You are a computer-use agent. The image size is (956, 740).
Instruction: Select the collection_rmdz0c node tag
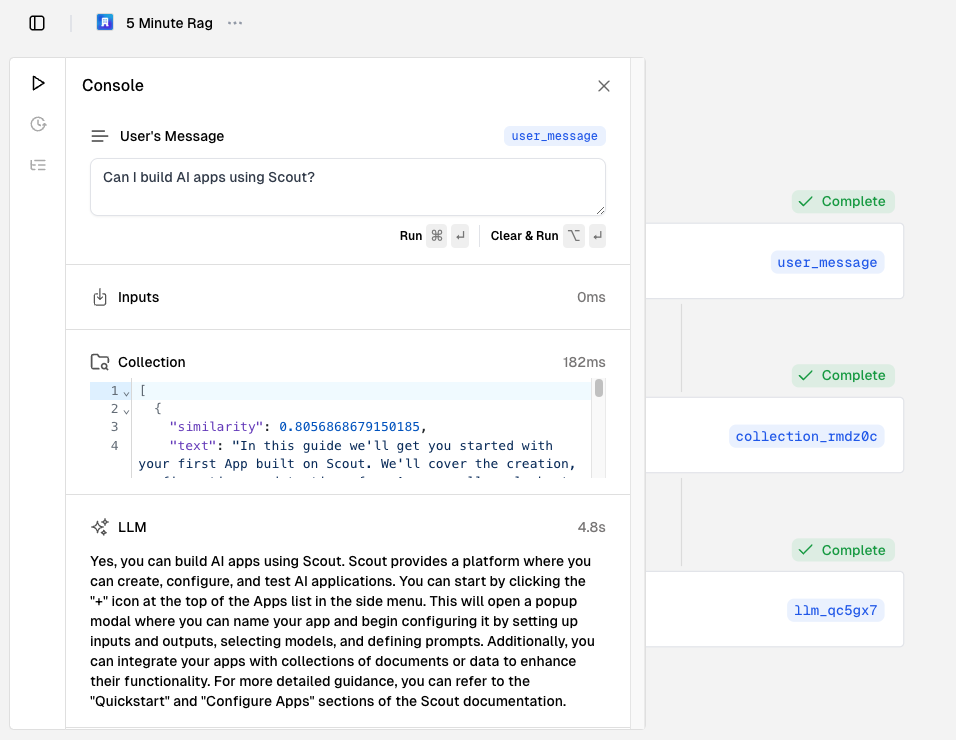[806, 436]
